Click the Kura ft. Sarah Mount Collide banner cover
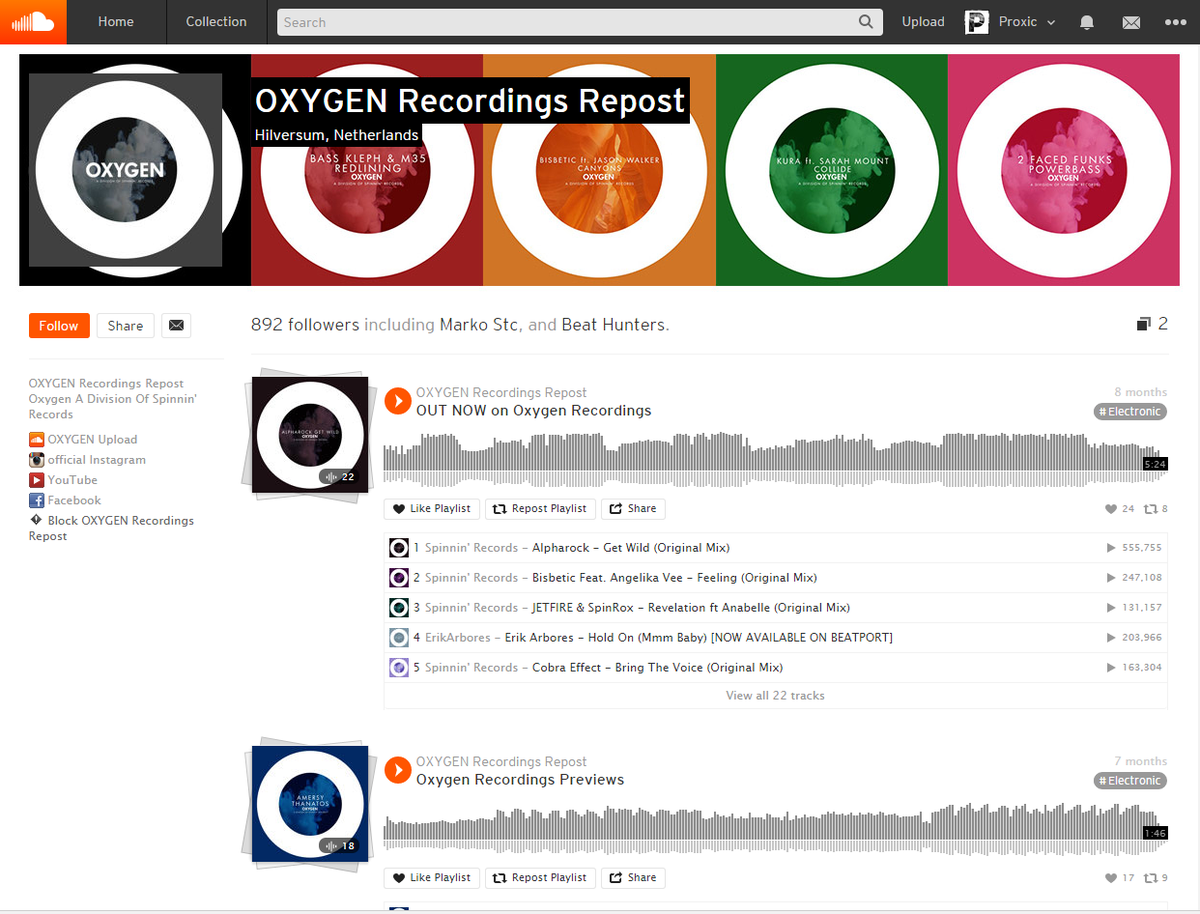The height and width of the screenshot is (914, 1200). [x=832, y=170]
